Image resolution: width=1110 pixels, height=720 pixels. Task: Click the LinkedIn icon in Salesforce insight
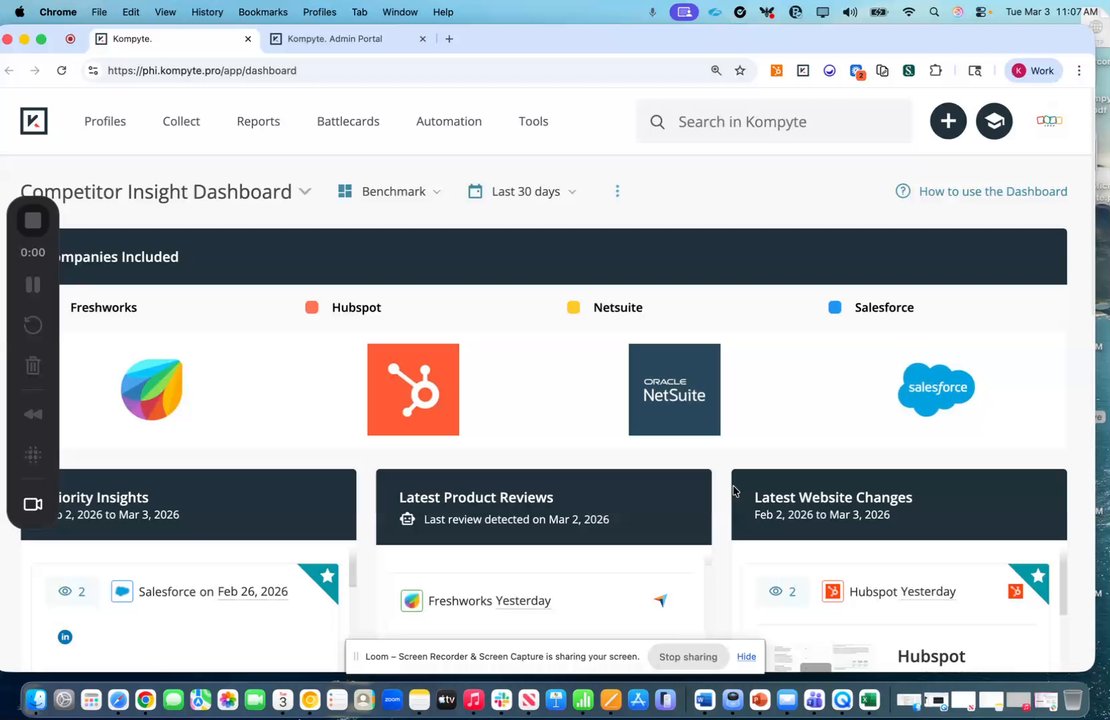65,636
